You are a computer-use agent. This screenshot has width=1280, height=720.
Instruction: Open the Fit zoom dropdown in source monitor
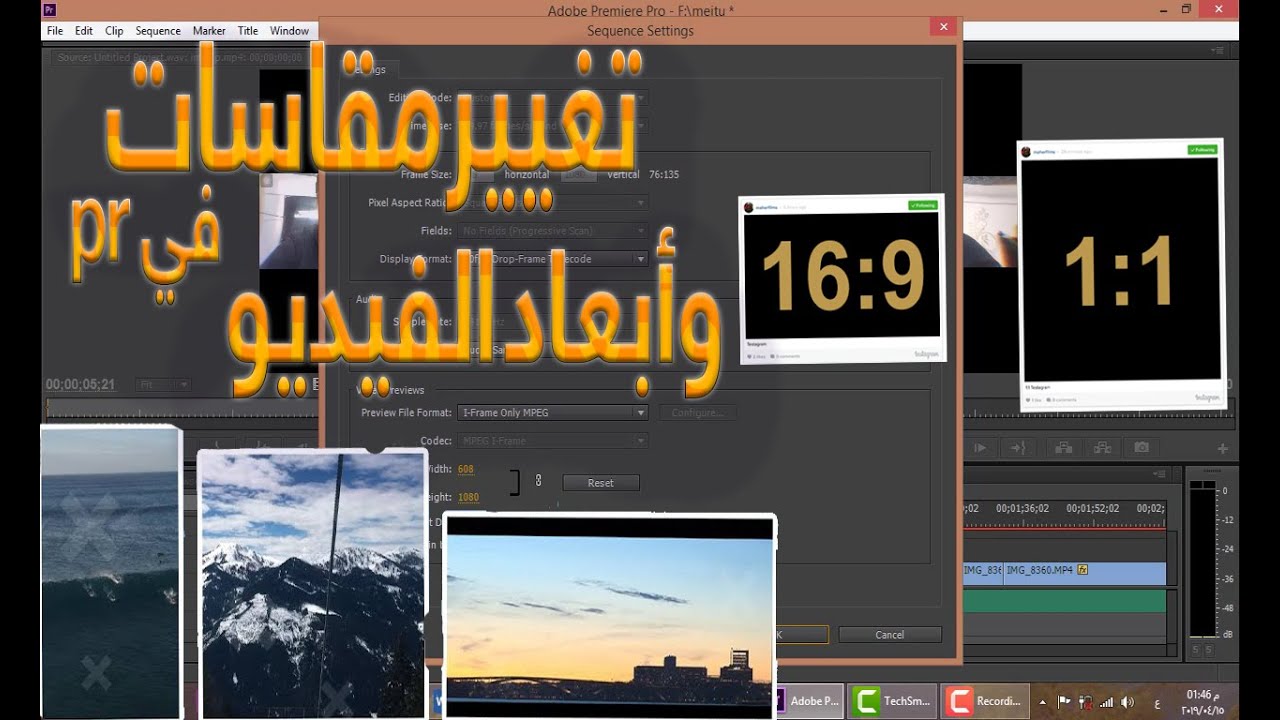pyautogui.click(x=163, y=384)
